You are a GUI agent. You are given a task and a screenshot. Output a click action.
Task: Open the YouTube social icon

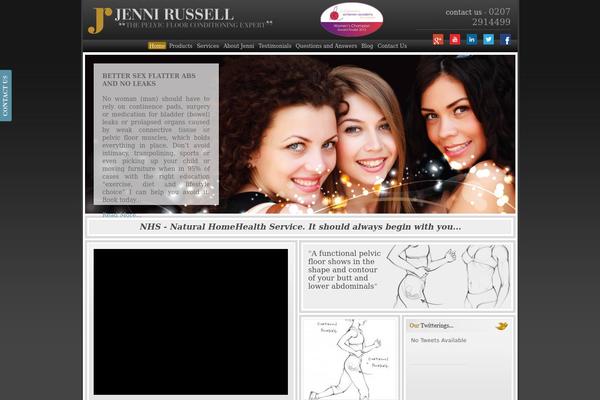(455, 39)
